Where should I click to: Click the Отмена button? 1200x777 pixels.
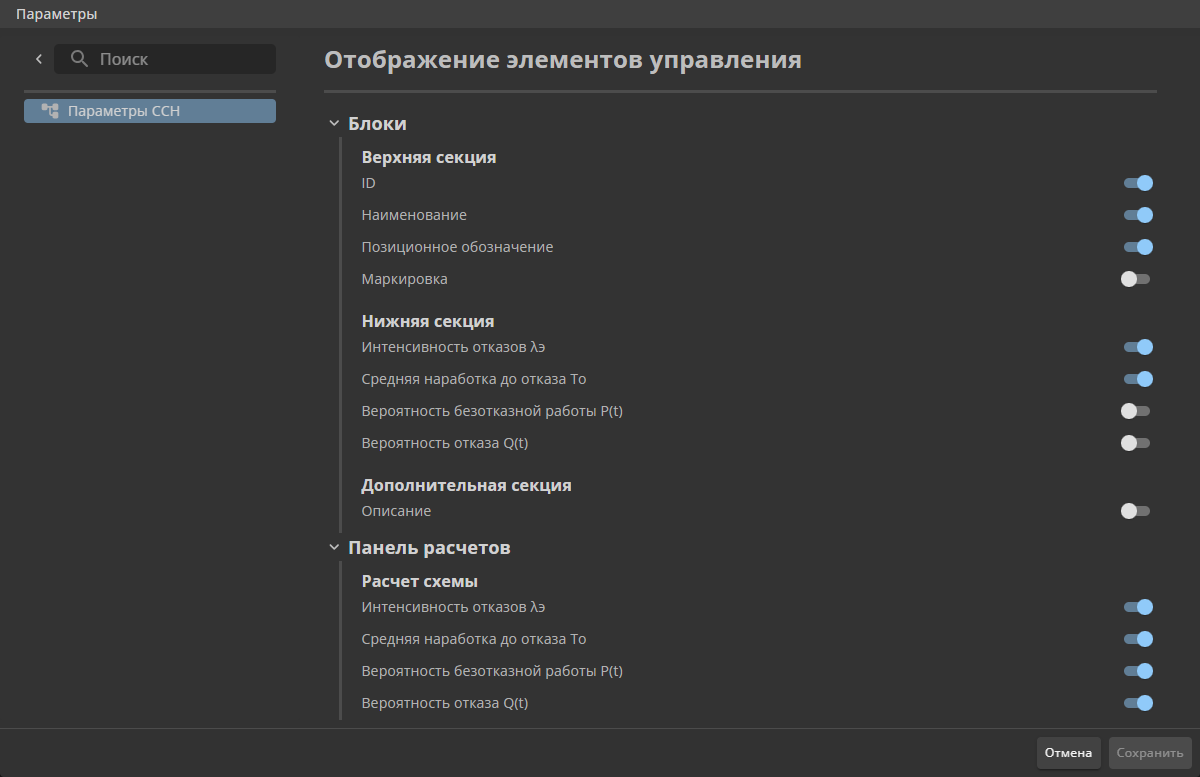(x=1069, y=753)
